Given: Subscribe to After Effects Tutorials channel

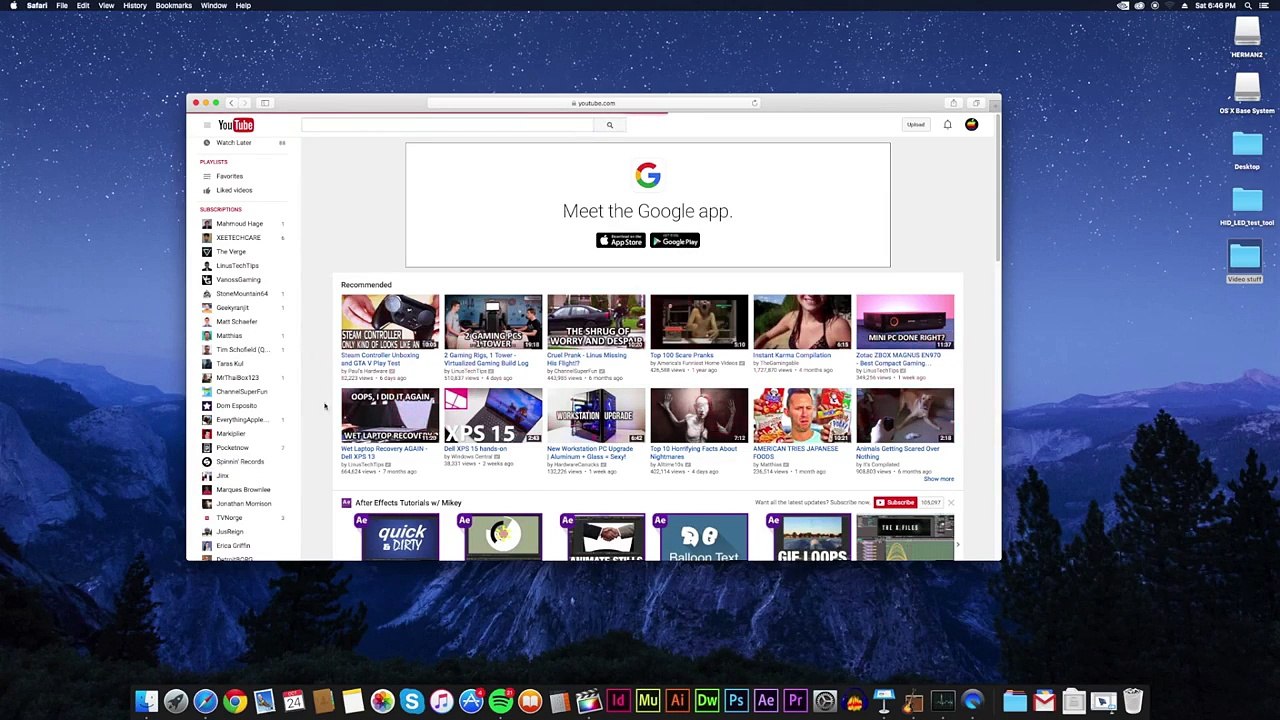Looking at the screenshot, I should coord(895,503).
